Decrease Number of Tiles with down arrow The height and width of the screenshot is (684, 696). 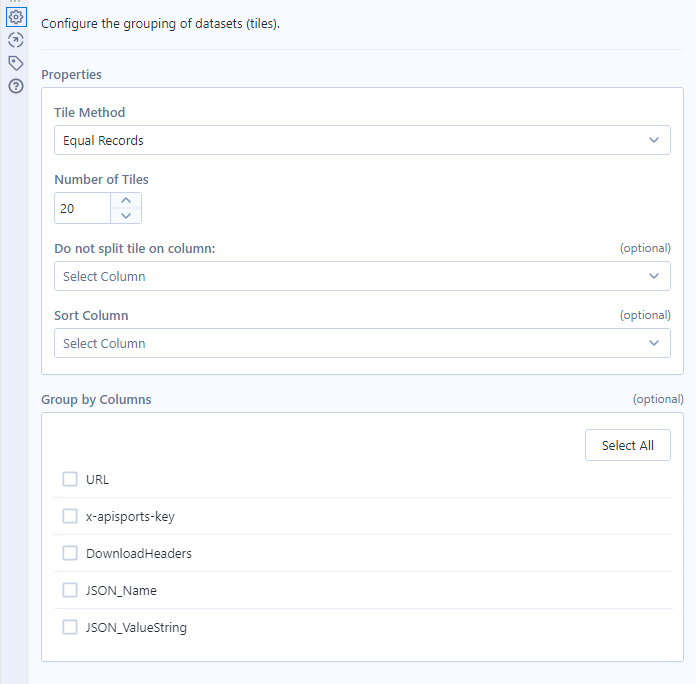click(x=126, y=216)
